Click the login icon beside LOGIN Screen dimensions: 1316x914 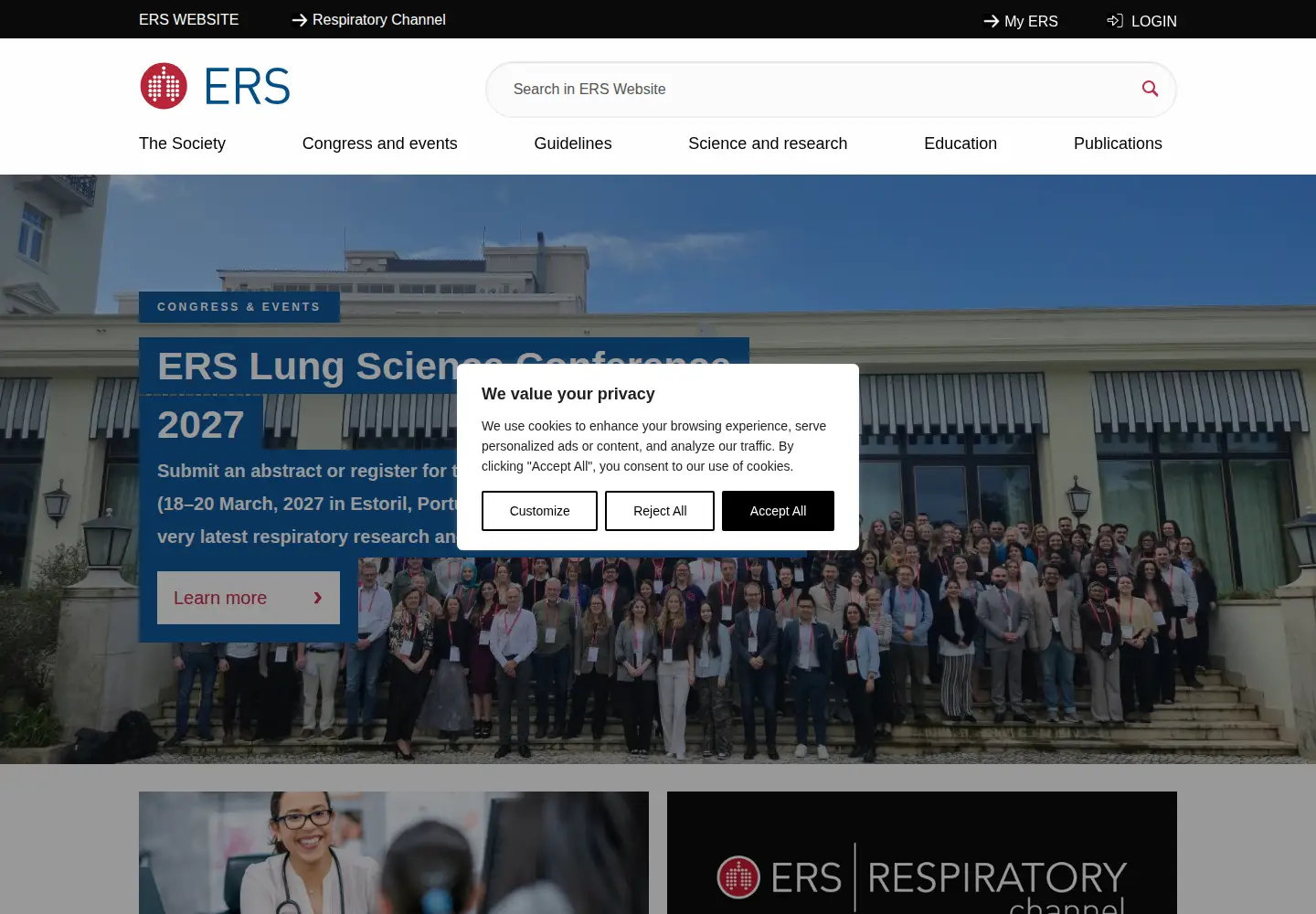1115,20
